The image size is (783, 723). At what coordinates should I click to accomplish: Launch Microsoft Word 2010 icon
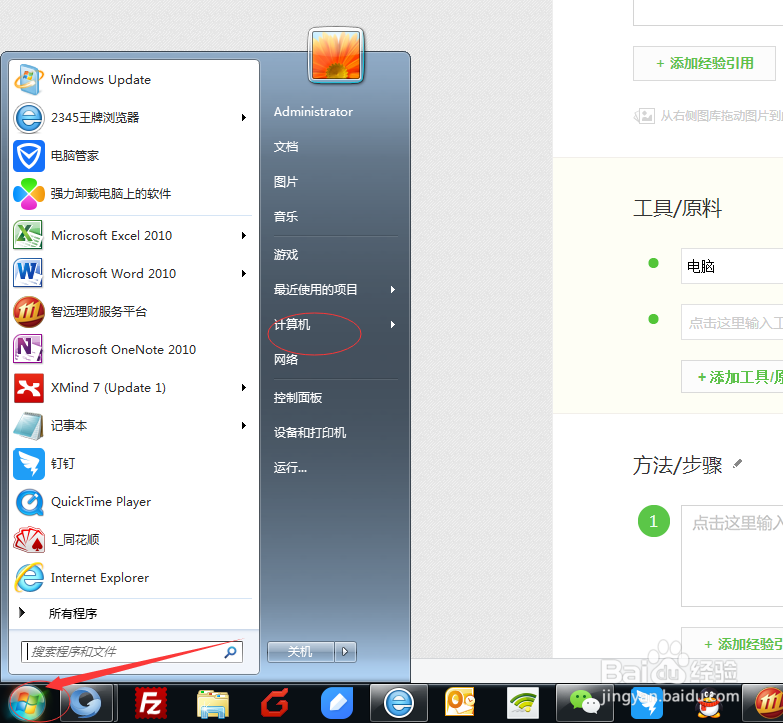[28, 273]
